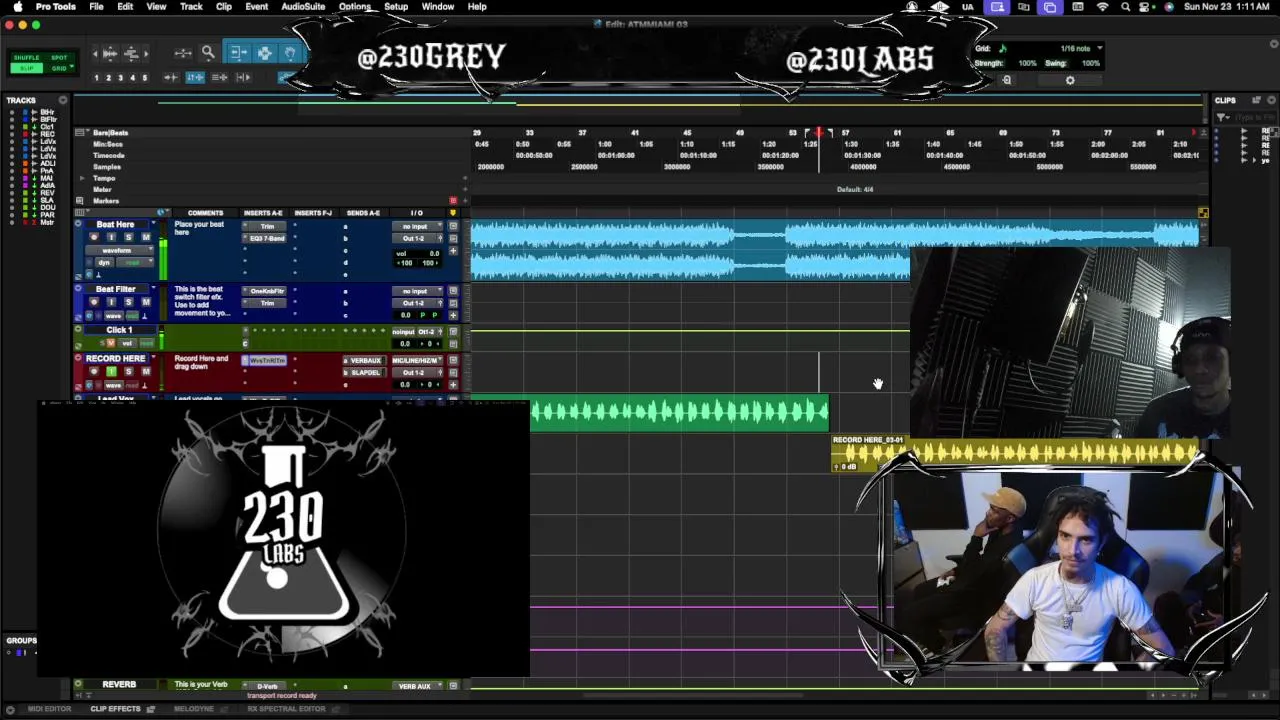Open the Clips filter funnel dropdown
This screenshot has height=720, width=1280.
1223,117
